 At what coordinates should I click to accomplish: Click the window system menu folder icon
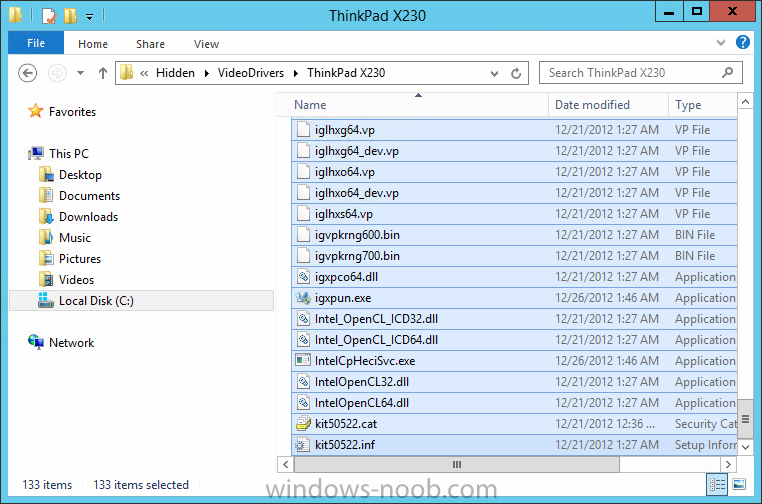point(15,15)
